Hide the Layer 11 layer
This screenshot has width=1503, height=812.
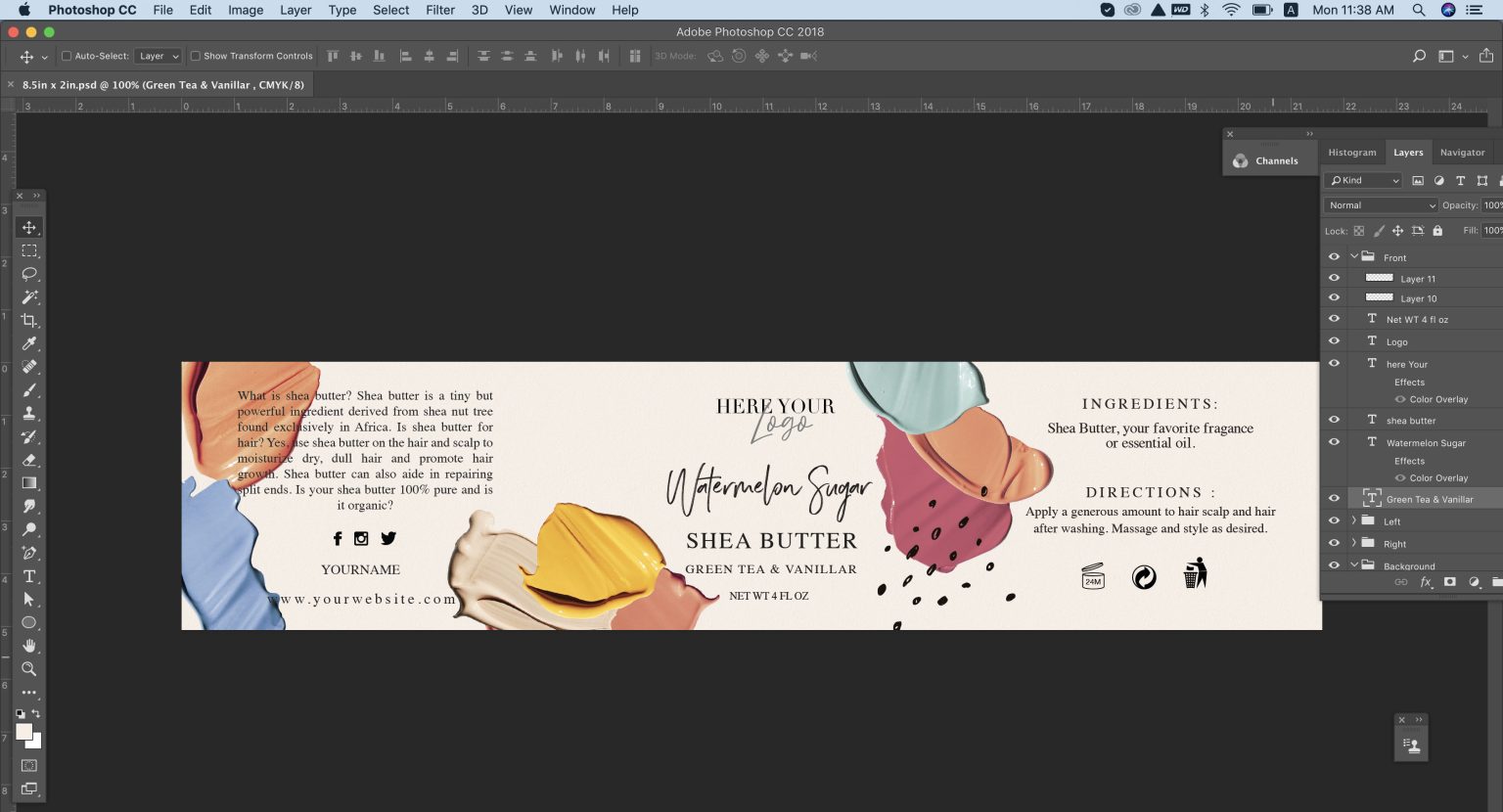pos(1334,277)
